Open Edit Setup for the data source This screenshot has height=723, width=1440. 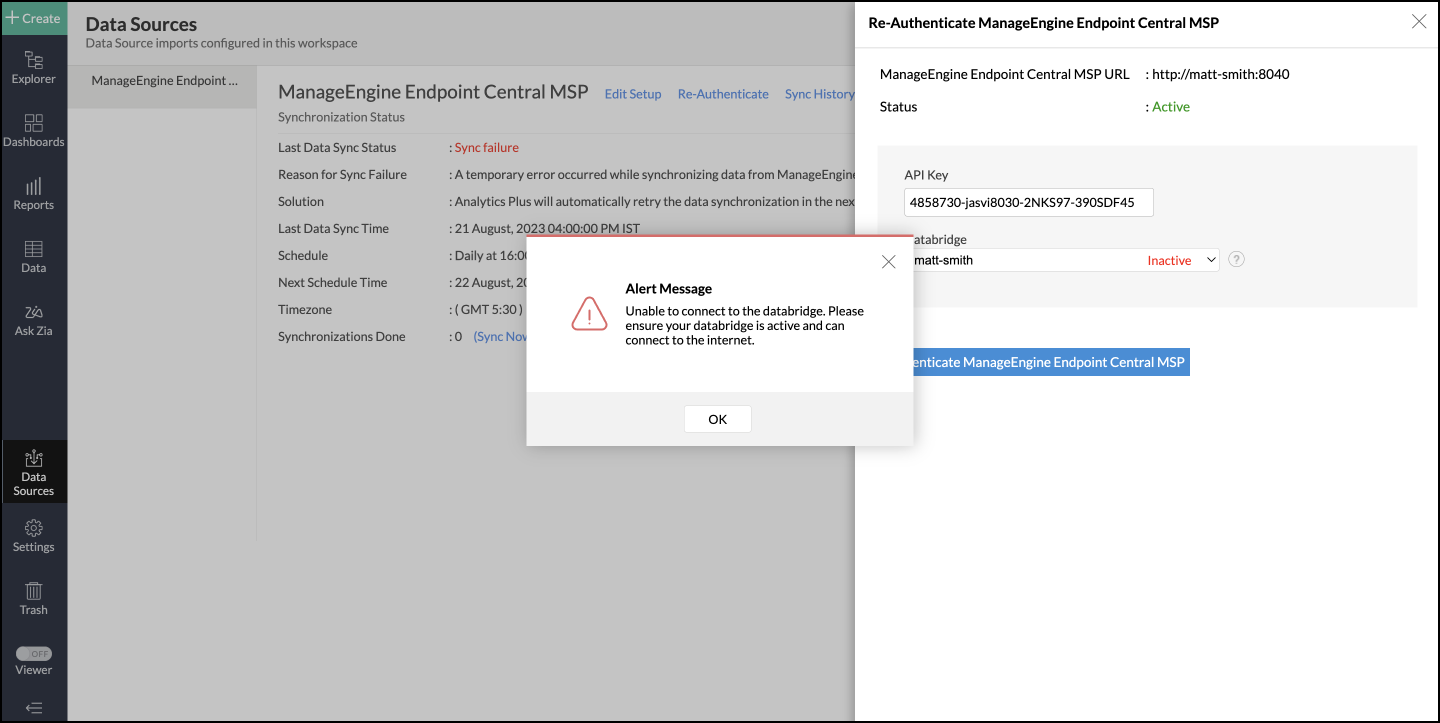click(x=632, y=93)
